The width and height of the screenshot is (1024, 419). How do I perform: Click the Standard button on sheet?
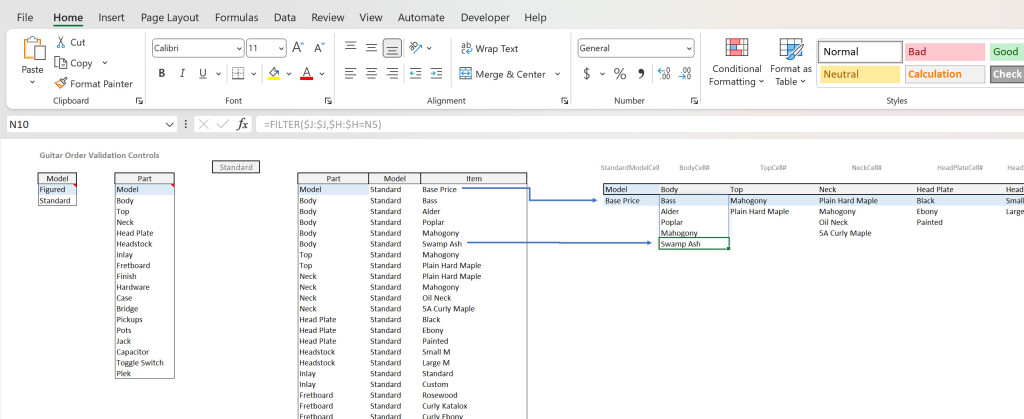(x=236, y=167)
